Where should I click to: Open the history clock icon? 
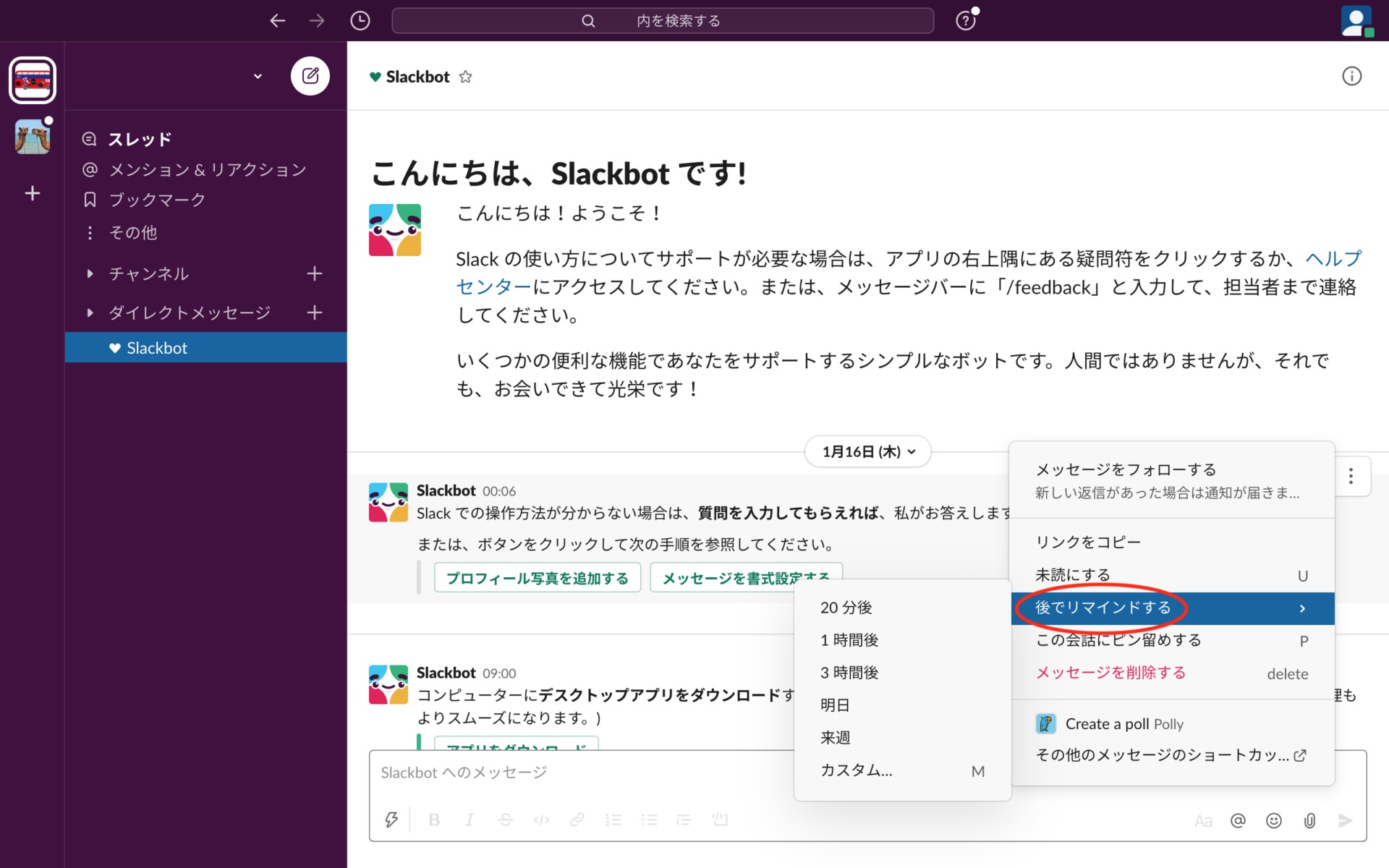(x=360, y=21)
